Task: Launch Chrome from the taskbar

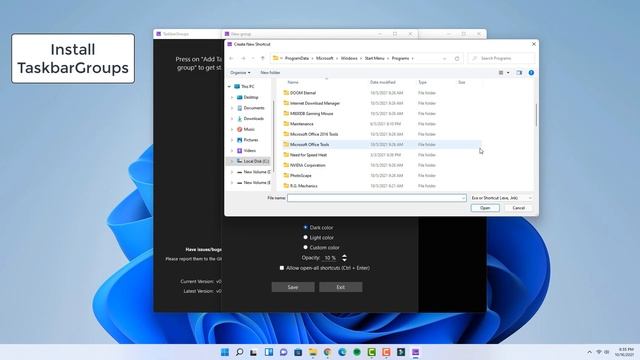Action: click(327, 352)
